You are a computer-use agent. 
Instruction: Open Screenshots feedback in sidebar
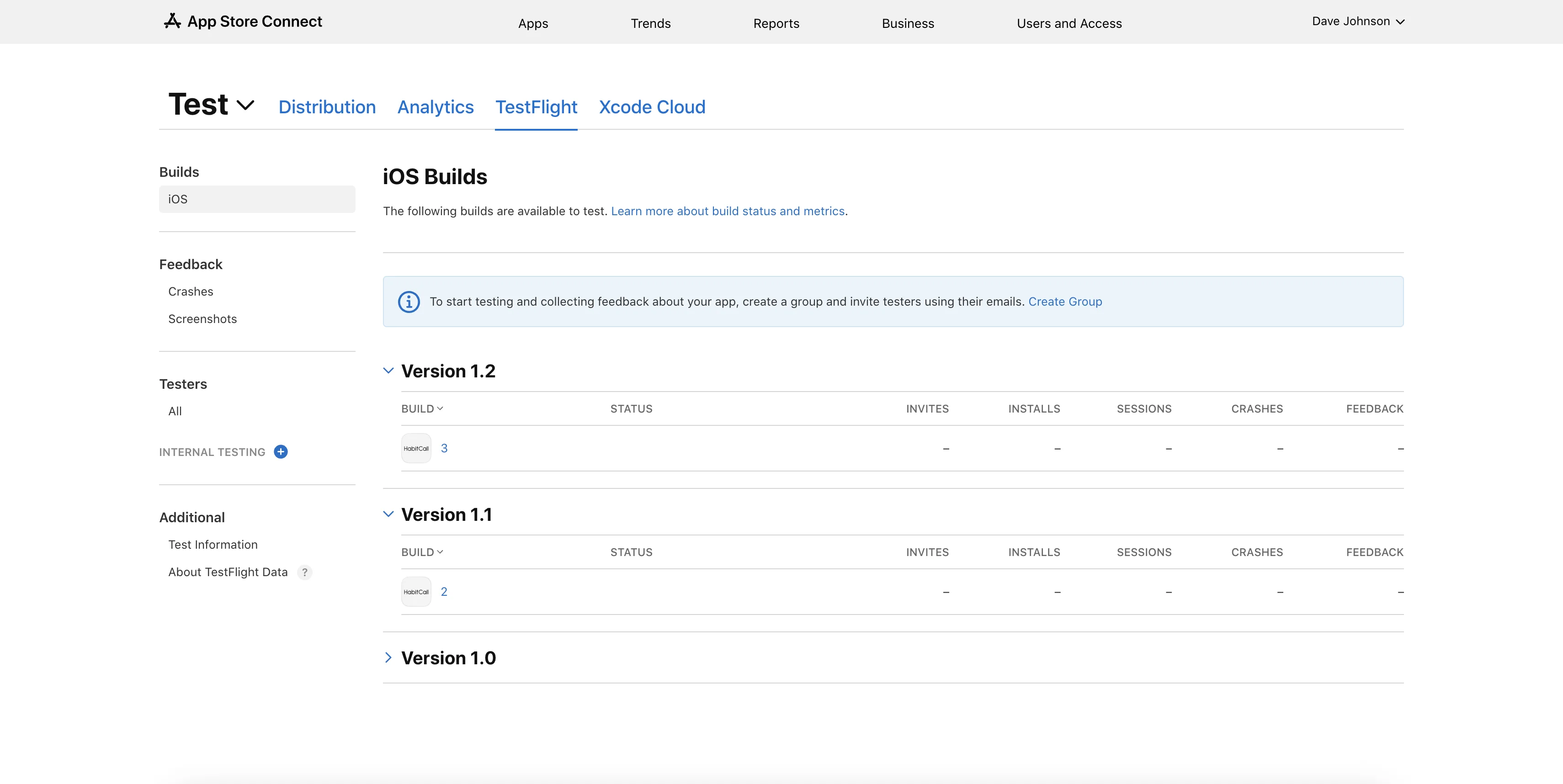[x=202, y=319]
